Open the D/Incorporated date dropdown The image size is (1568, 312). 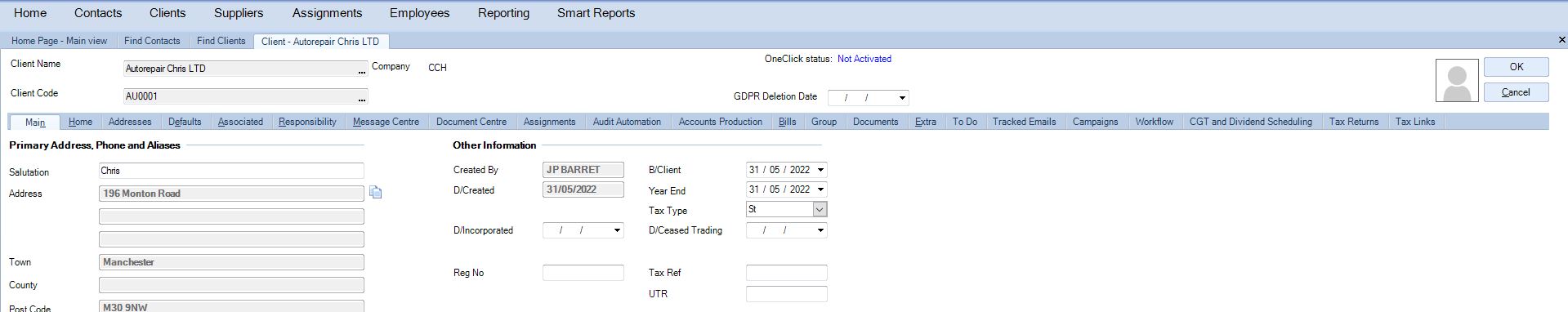pyautogui.click(x=617, y=230)
